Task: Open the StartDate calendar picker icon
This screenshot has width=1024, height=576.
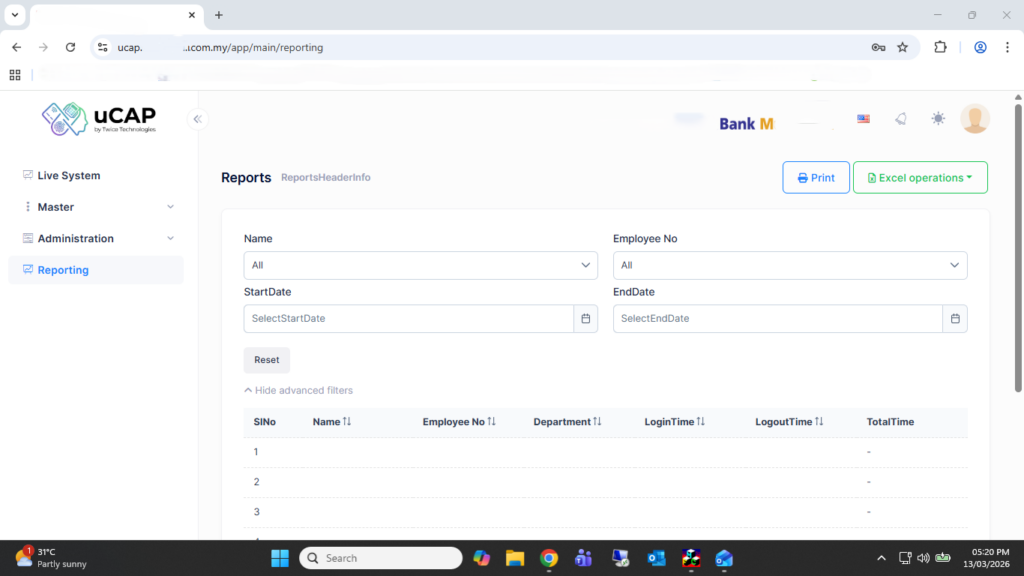Action: click(586, 319)
